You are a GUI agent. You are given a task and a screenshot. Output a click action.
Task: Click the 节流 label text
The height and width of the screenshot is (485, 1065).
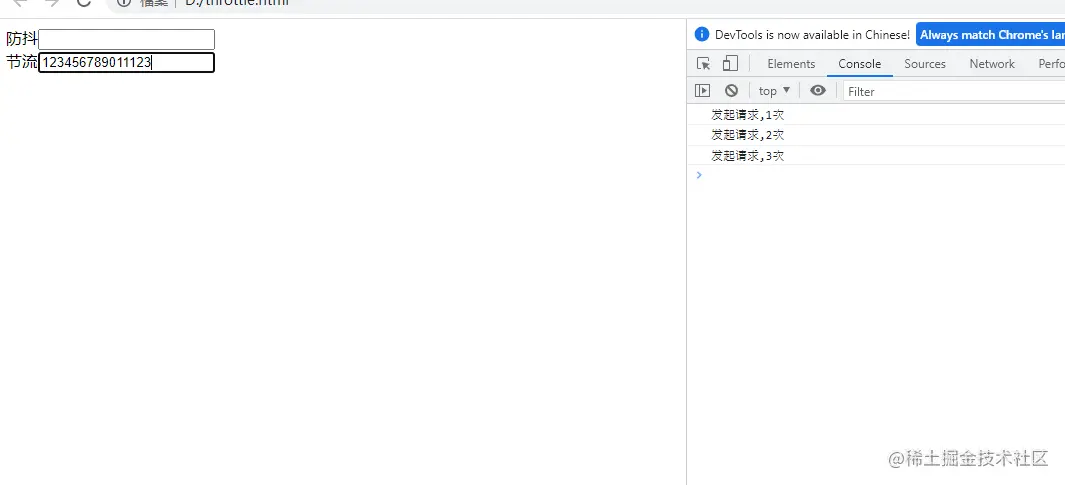(22, 62)
